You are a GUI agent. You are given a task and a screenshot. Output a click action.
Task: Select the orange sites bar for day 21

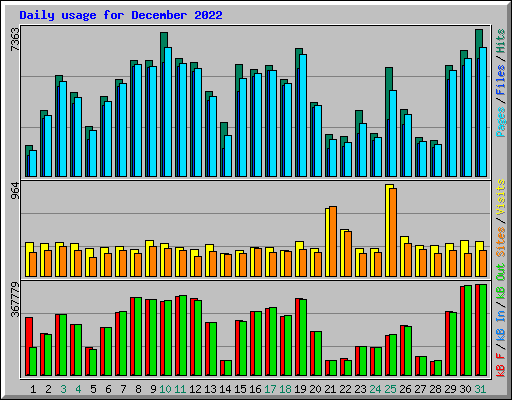(x=333, y=241)
